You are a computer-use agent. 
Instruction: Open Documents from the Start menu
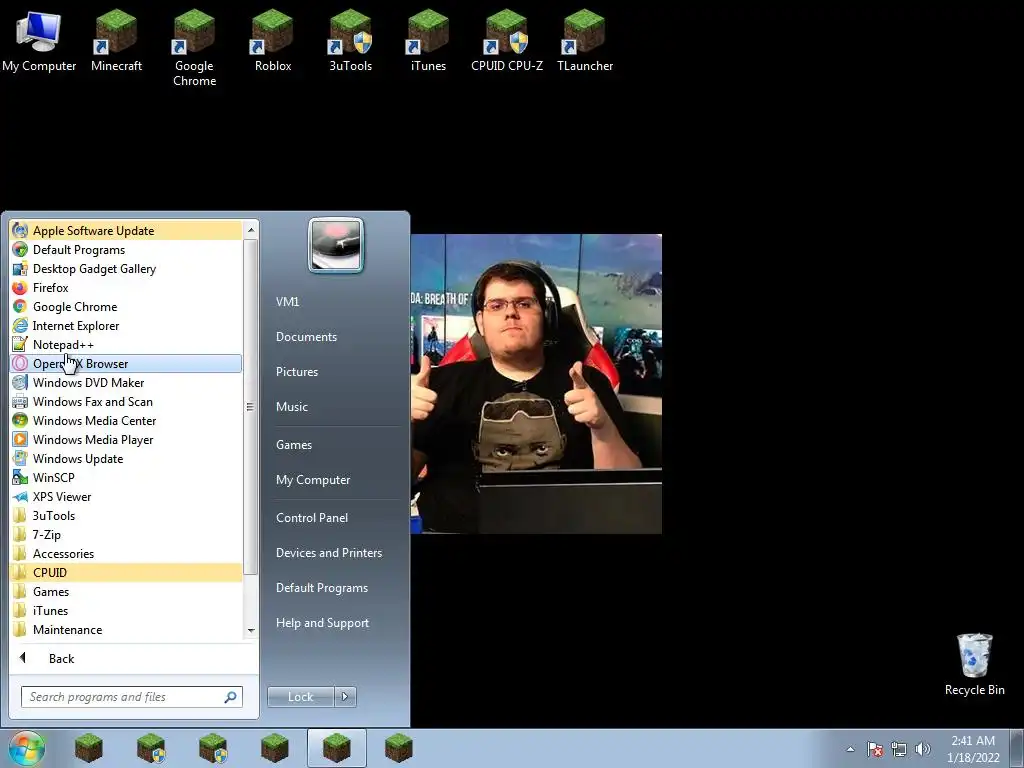306,337
